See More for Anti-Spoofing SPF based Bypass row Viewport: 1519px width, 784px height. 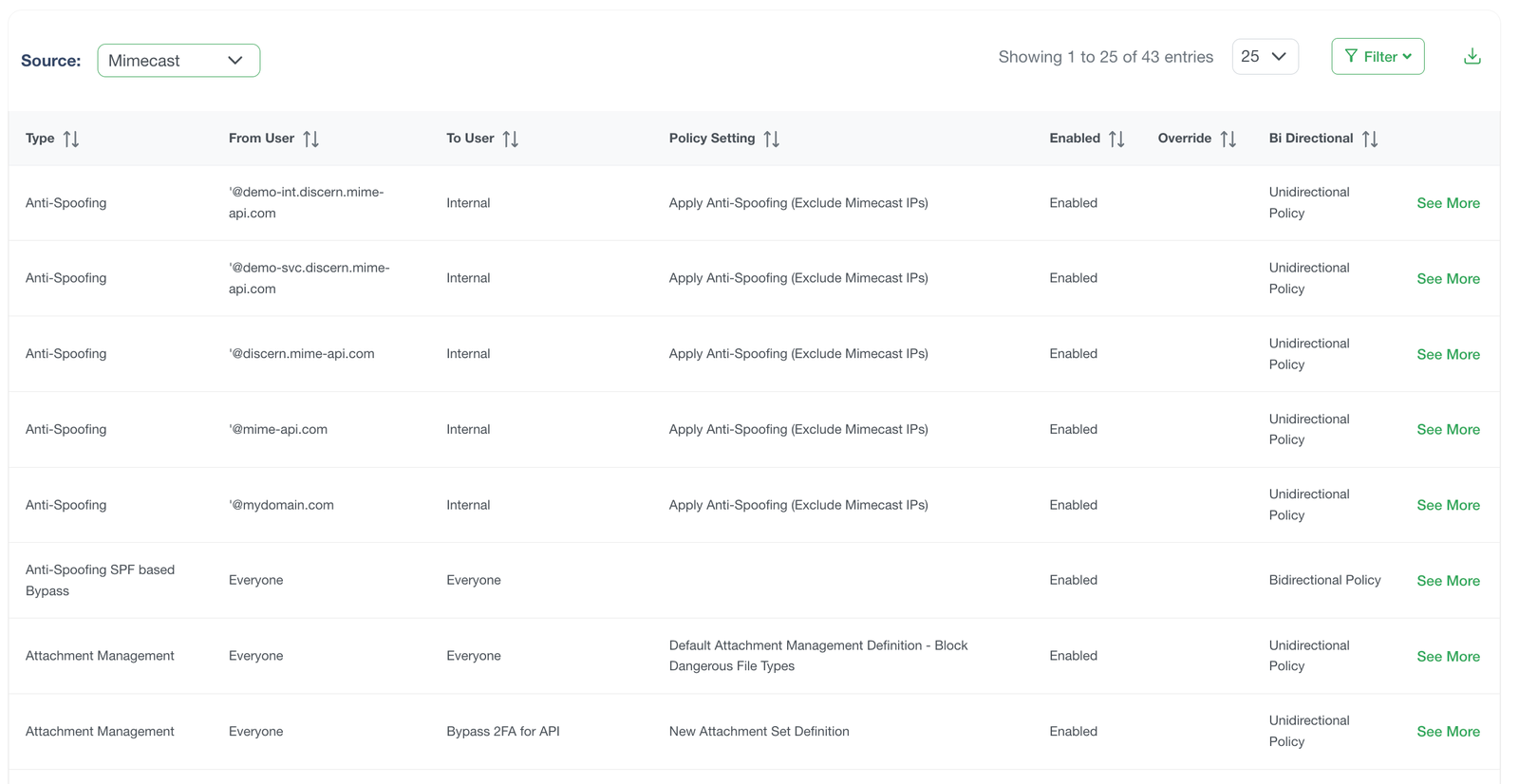[x=1448, y=581]
